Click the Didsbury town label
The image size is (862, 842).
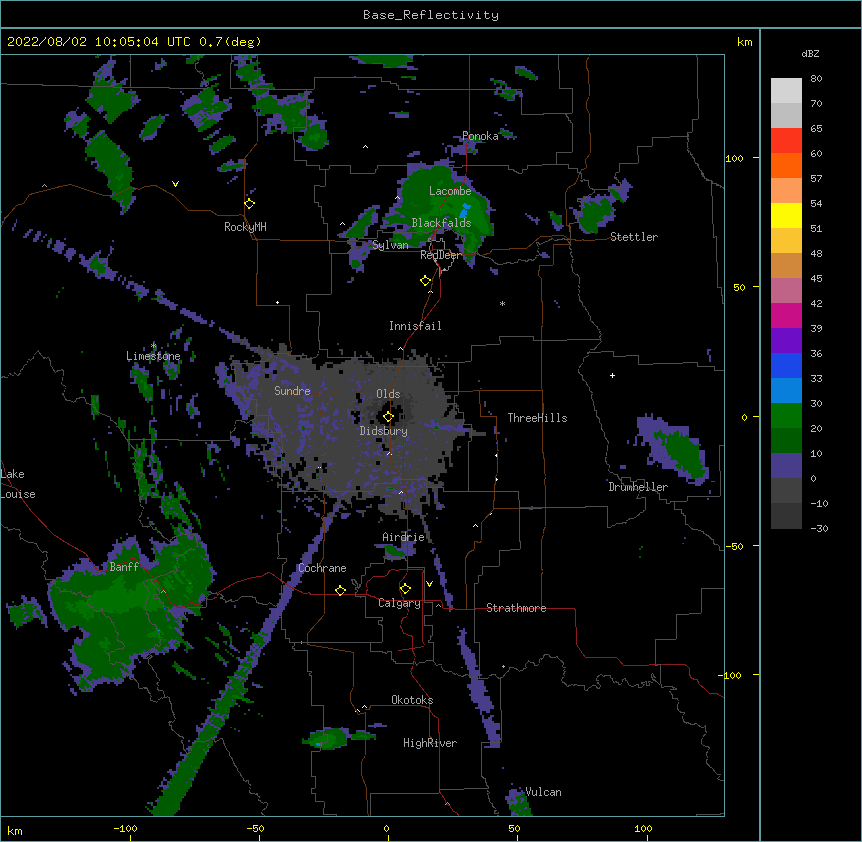coord(384,431)
